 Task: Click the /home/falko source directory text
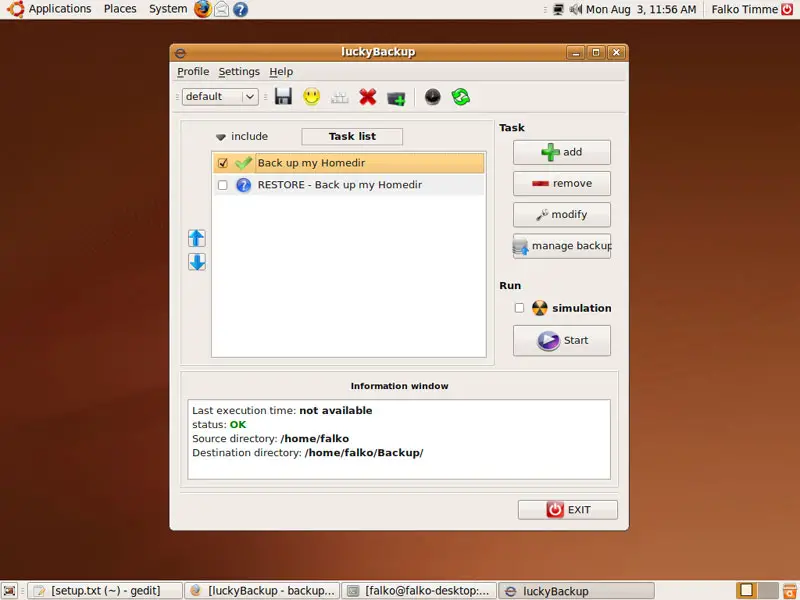tap(315, 439)
